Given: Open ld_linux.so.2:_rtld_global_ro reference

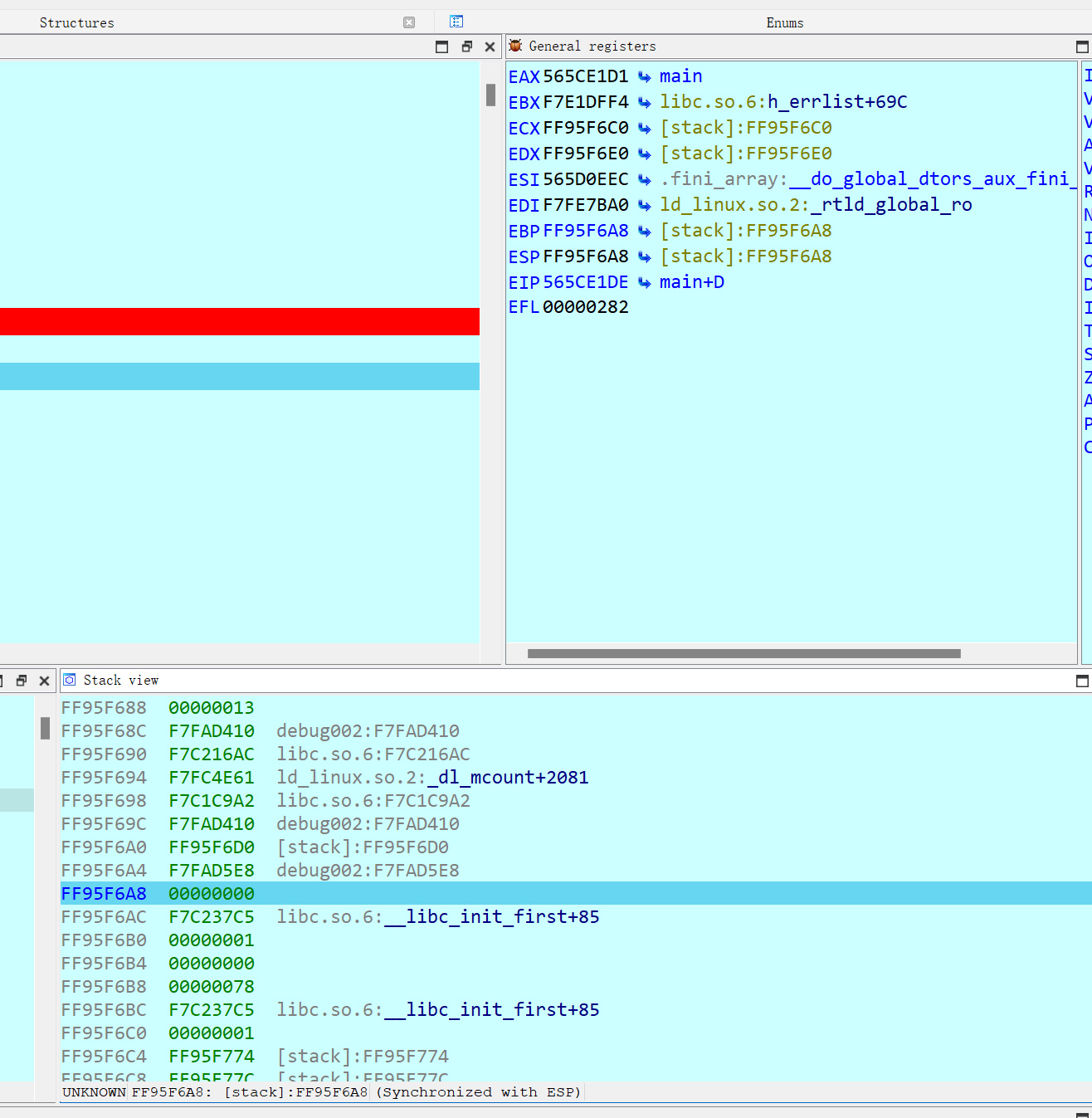Looking at the screenshot, I should click(x=816, y=205).
